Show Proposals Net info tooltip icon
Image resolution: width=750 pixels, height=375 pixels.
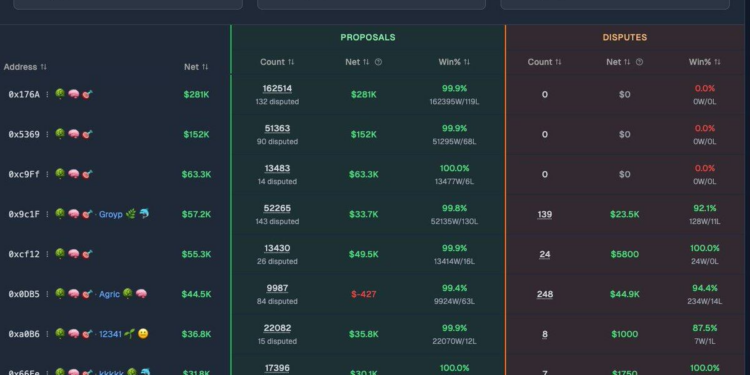tap(378, 62)
